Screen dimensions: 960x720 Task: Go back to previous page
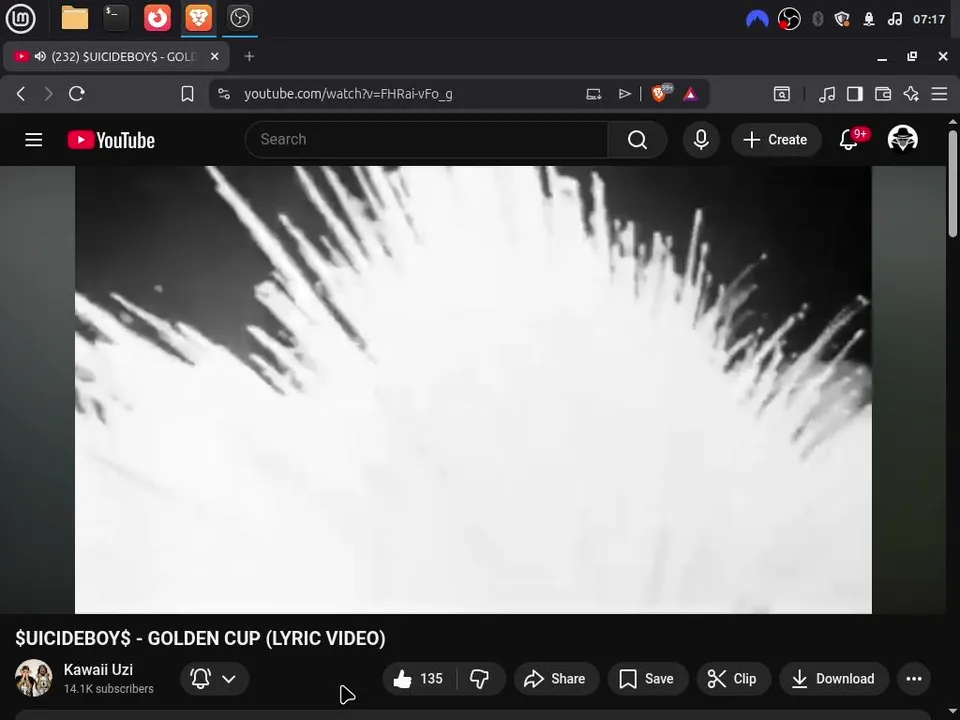pos(21,94)
